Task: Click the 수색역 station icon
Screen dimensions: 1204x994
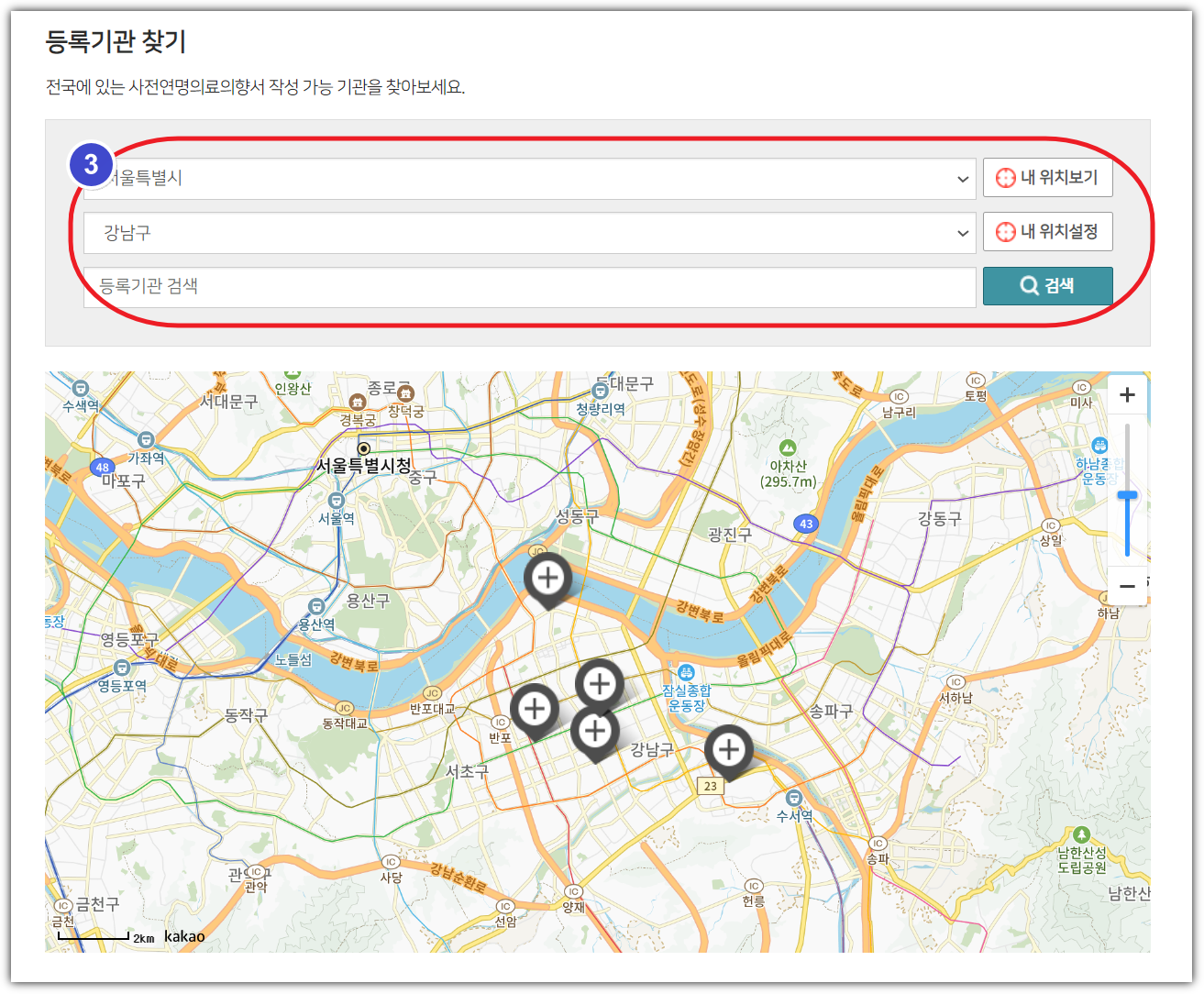Action: (x=80, y=388)
